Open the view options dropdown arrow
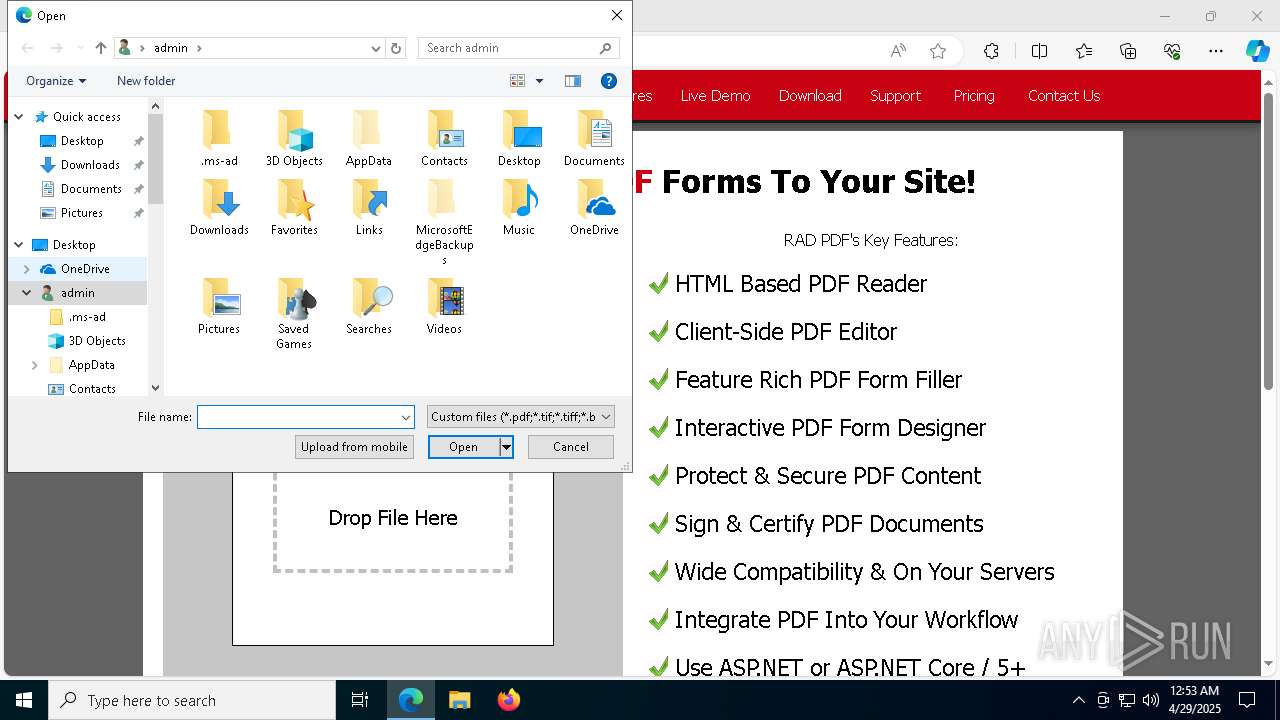This screenshot has width=1280, height=720. click(x=539, y=81)
